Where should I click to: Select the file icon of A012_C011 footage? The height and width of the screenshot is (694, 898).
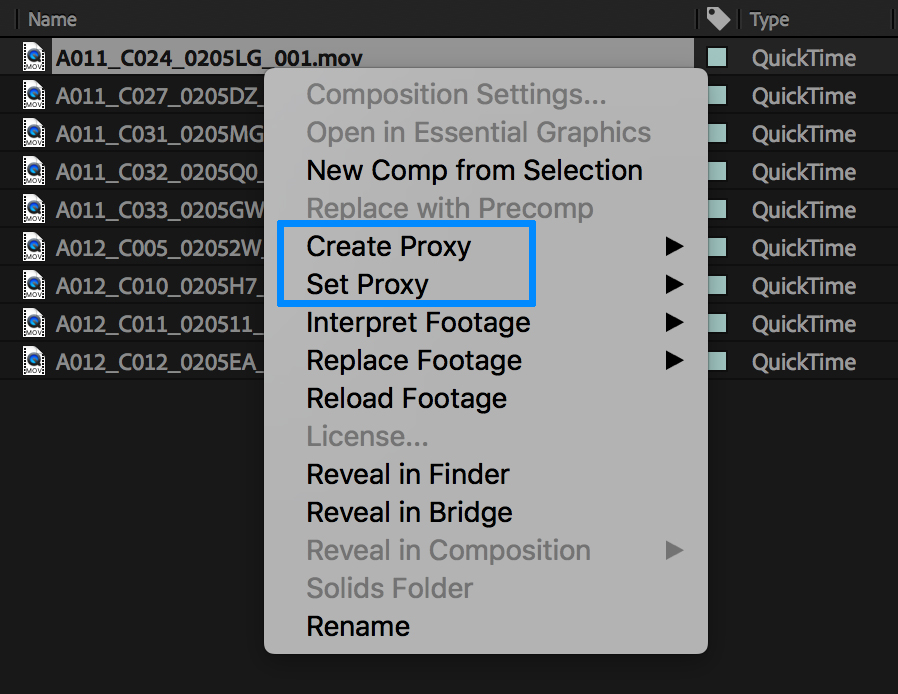click(x=35, y=324)
